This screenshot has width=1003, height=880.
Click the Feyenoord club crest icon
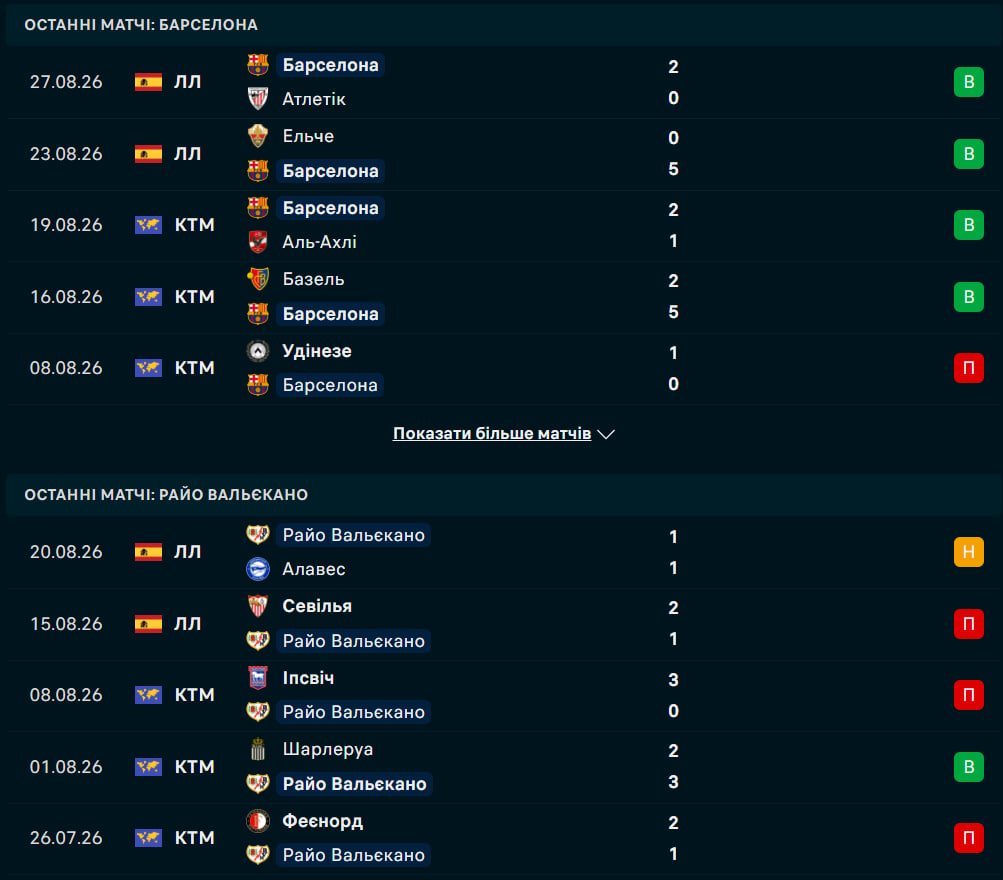click(x=258, y=821)
